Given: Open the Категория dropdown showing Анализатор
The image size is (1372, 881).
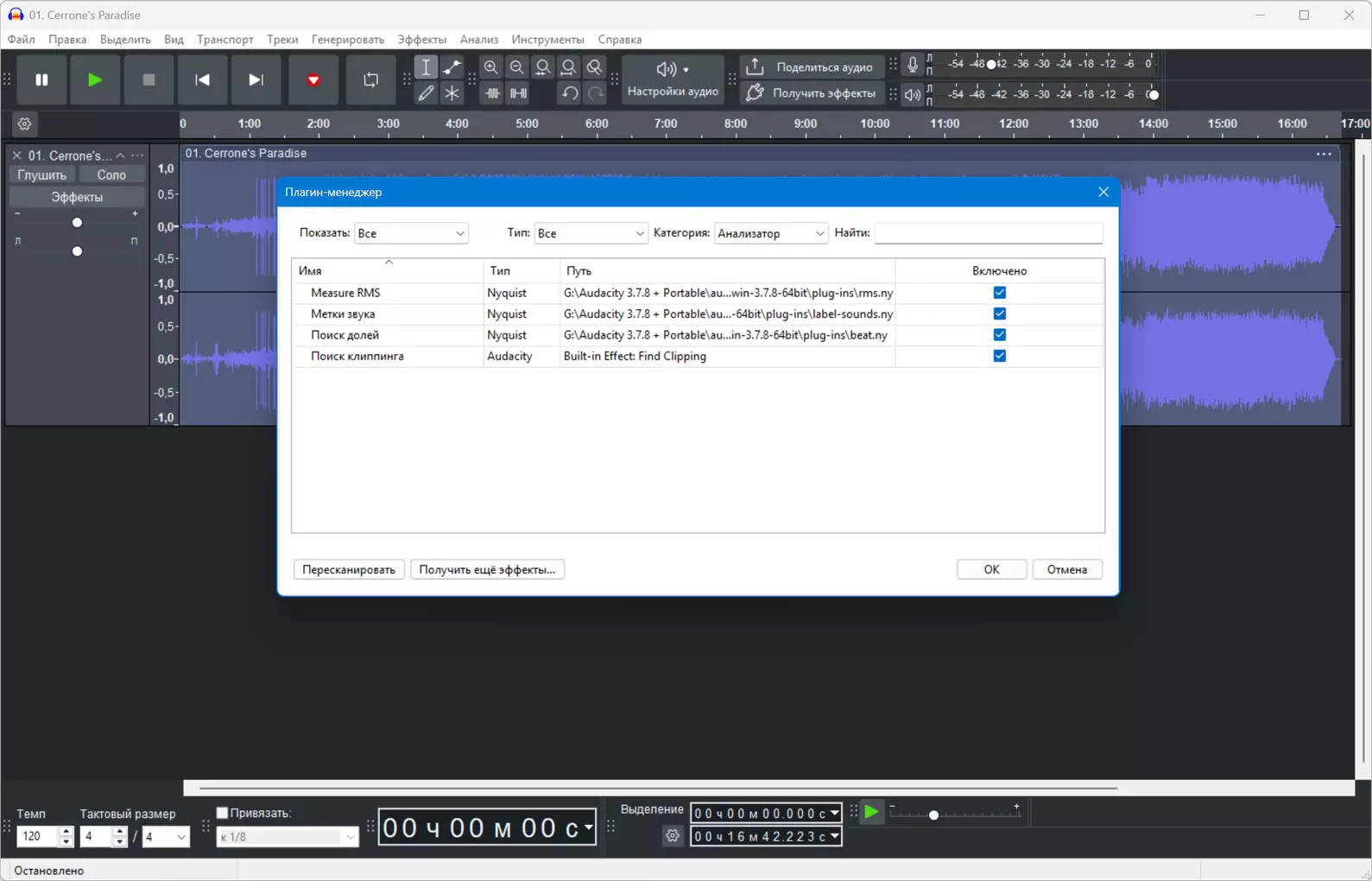Looking at the screenshot, I should pyautogui.click(x=771, y=233).
